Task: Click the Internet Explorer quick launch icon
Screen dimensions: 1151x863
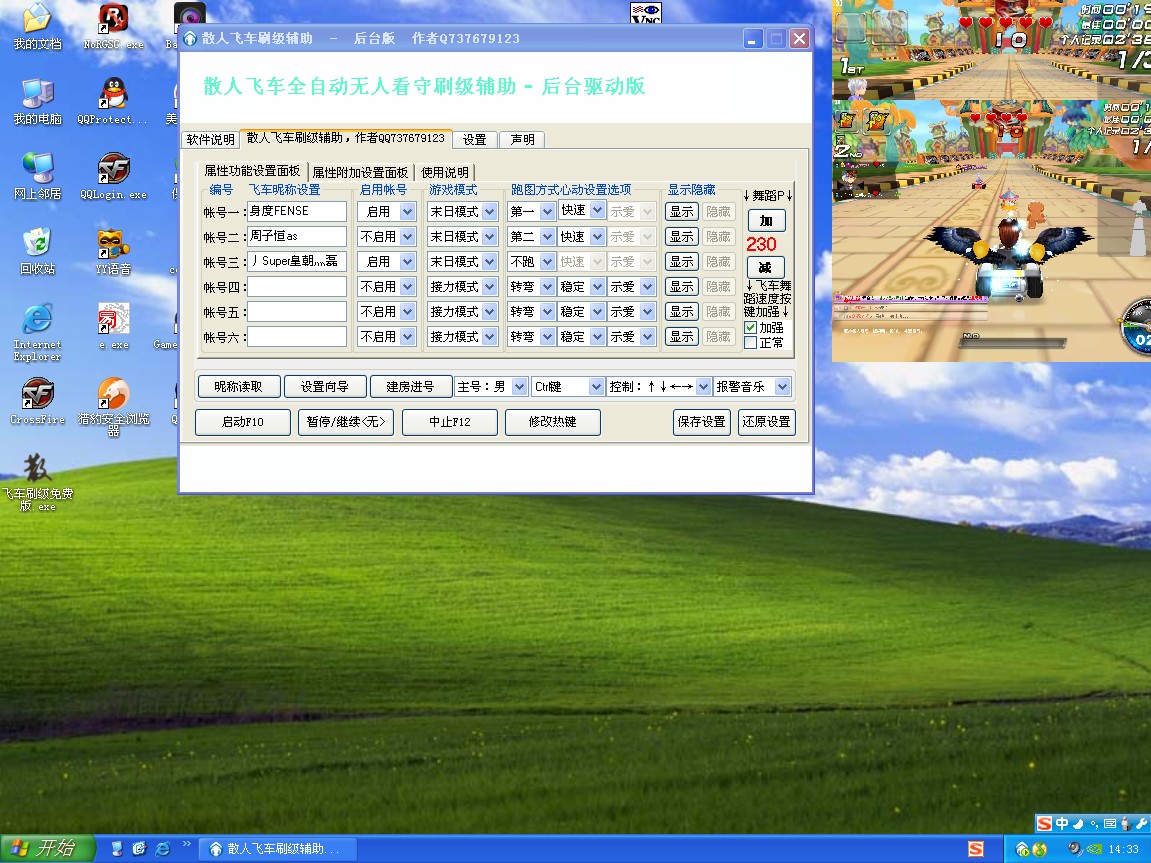Action: [x=162, y=848]
